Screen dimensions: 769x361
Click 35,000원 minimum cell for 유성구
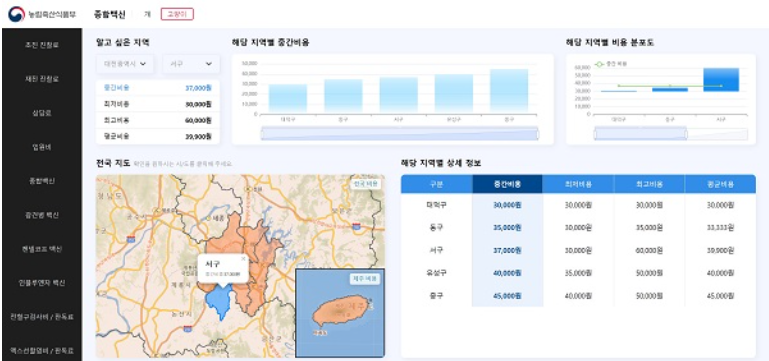click(578, 273)
